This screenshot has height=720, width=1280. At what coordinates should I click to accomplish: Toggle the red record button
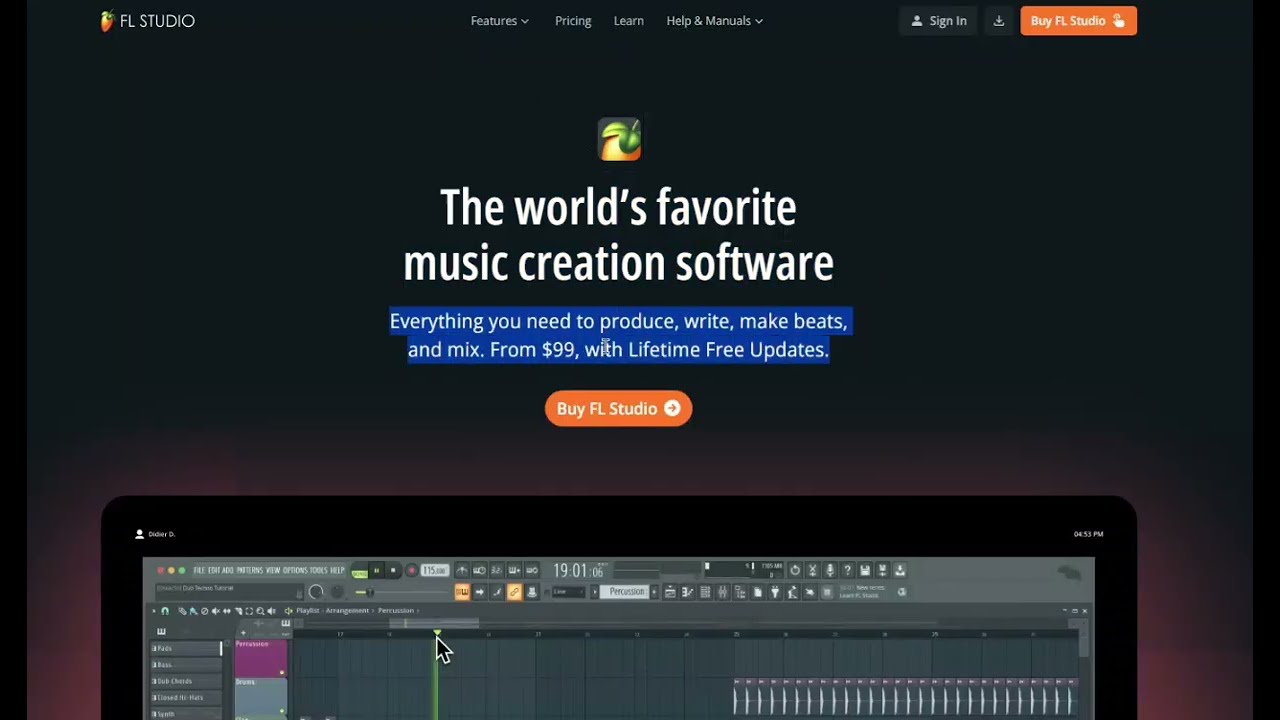412,570
